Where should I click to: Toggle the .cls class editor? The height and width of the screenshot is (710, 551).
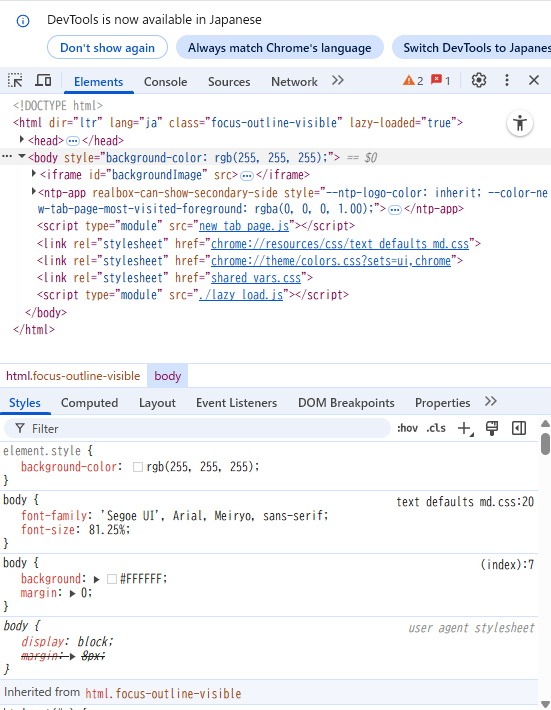(436, 428)
